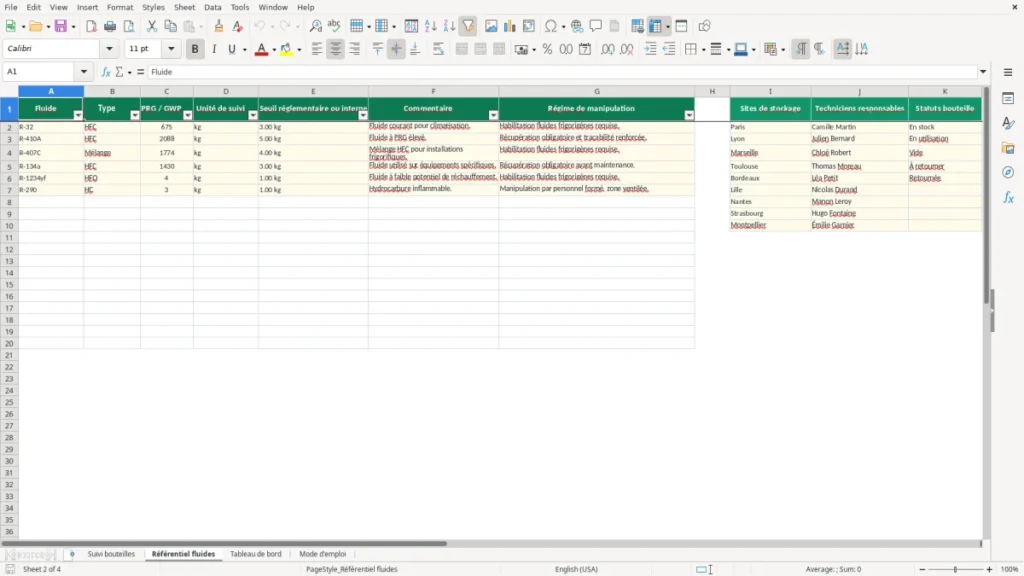Open the Type column filter dropdown
Screen dimensions: 1024x576
click(135, 115)
